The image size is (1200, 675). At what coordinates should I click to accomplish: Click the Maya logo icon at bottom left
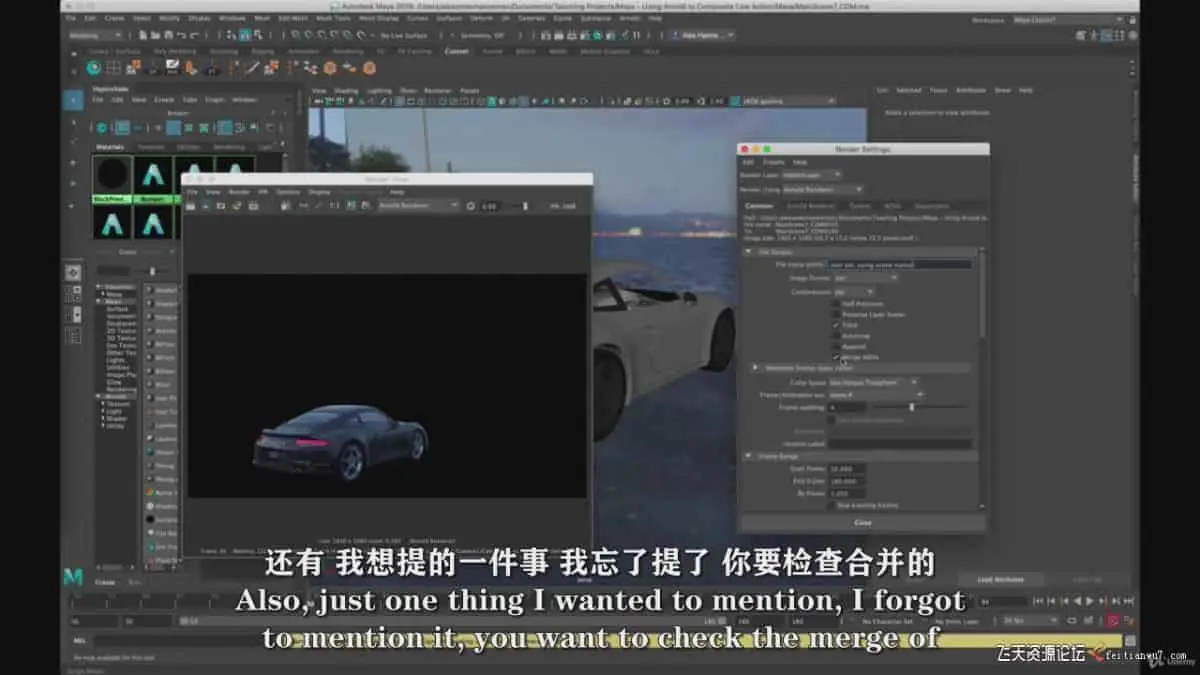coord(73,577)
